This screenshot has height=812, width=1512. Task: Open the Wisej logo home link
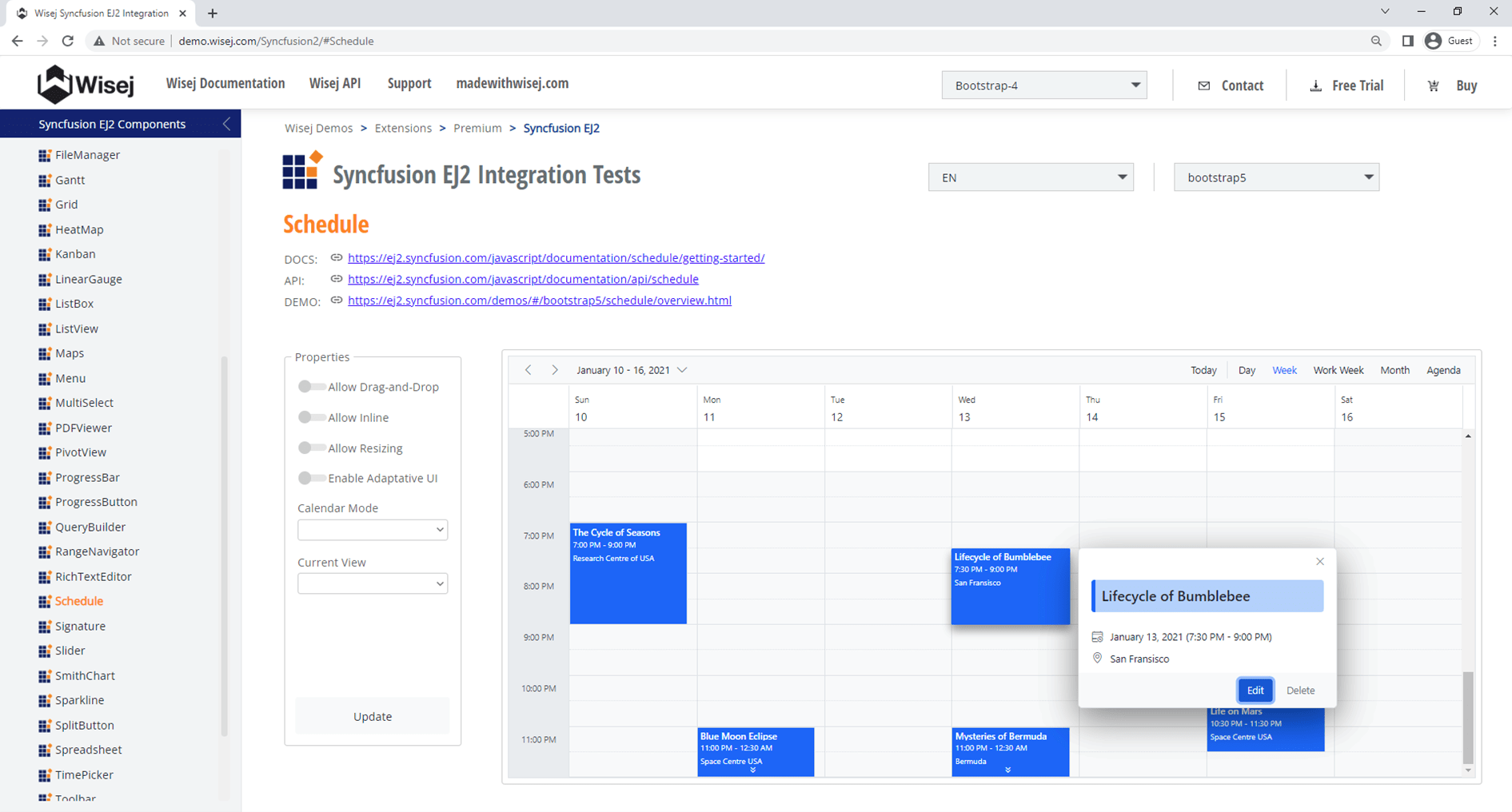(86, 84)
